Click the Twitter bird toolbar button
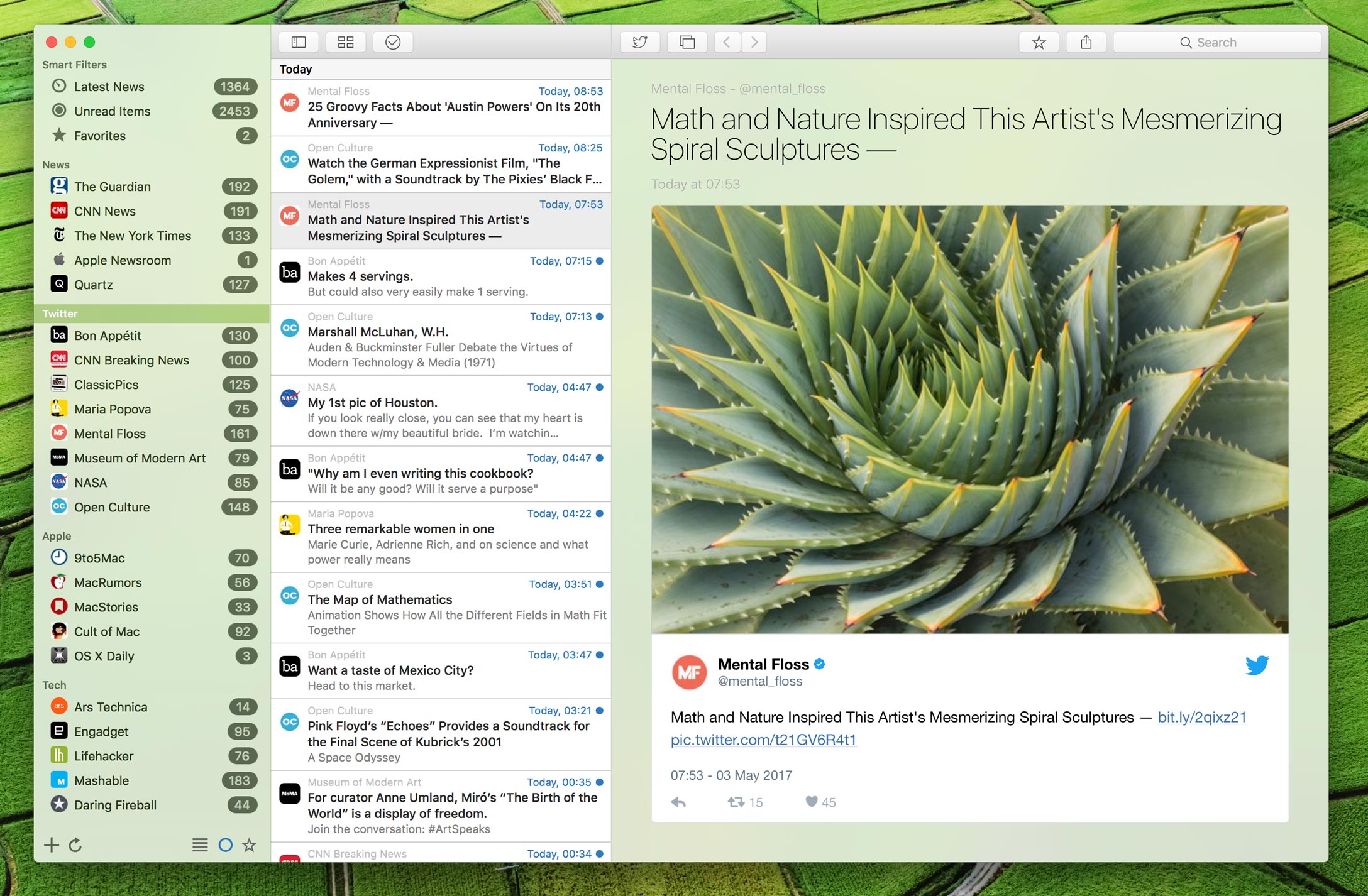Viewport: 1368px width, 896px height. tap(640, 42)
